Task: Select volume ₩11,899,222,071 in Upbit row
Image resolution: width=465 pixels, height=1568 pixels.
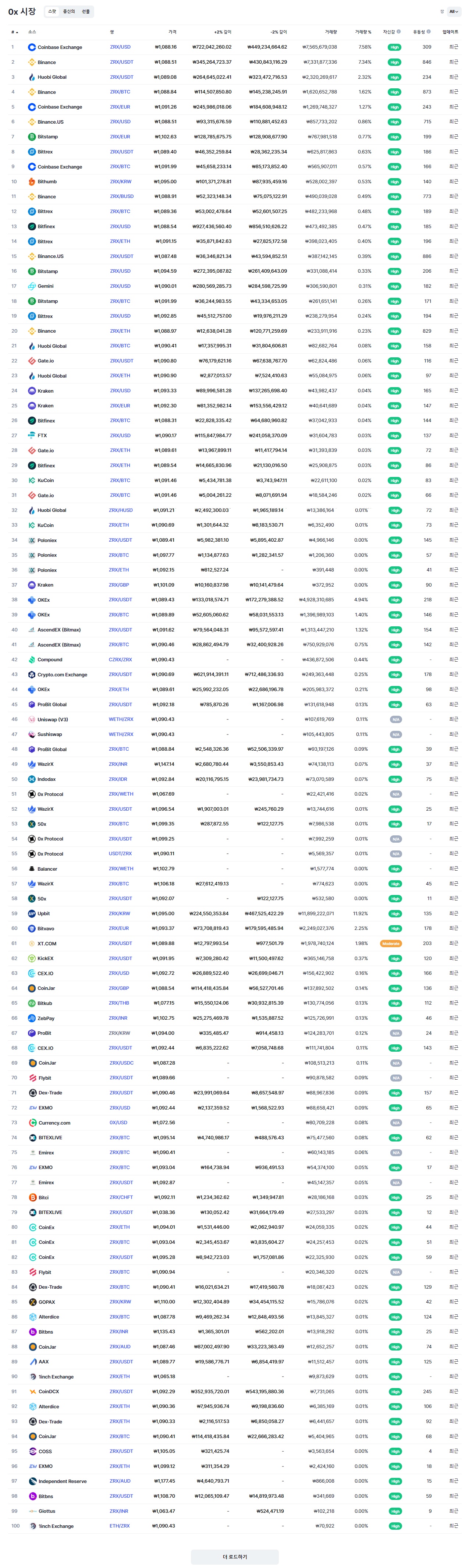Action: click(316, 914)
